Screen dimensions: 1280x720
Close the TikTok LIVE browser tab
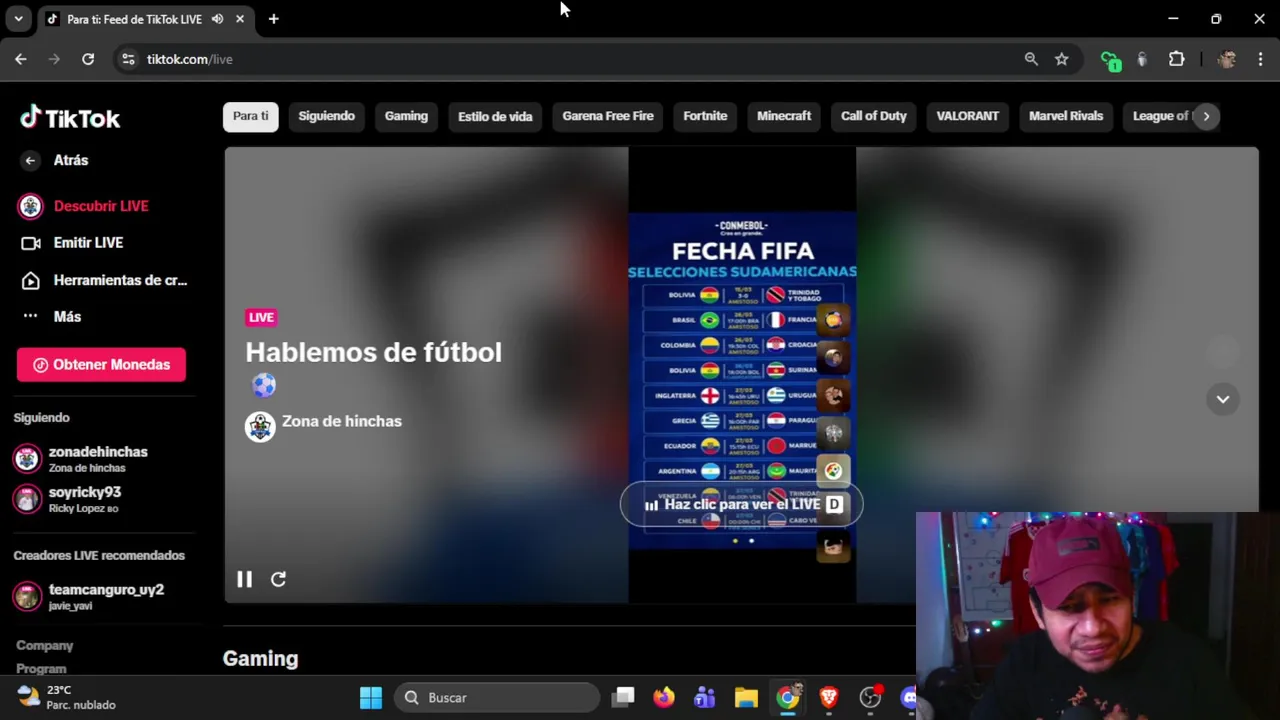coord(240,19)
